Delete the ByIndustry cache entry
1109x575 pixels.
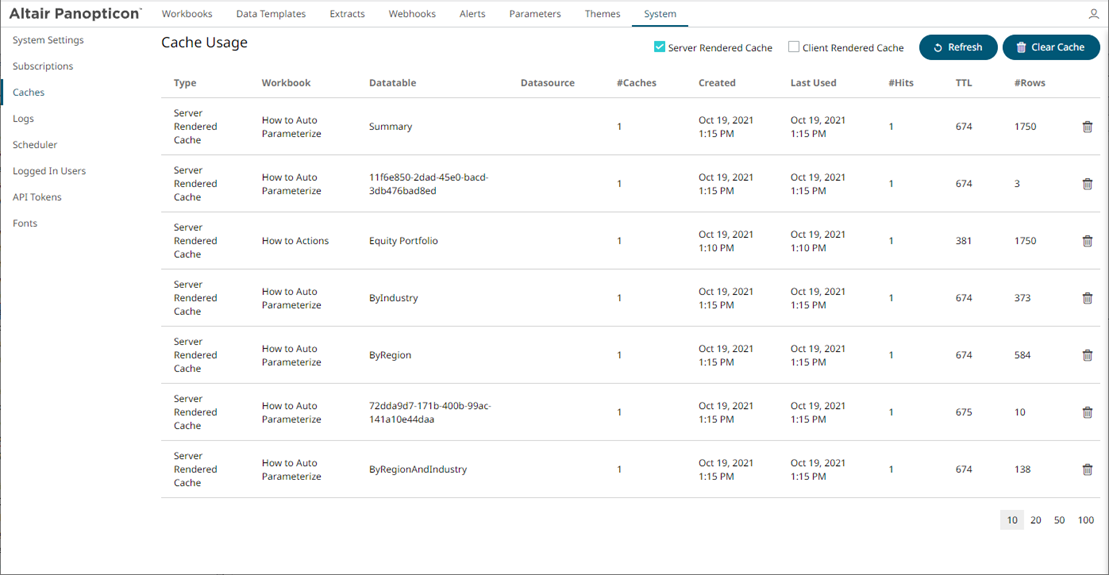[x=1087, y=298]
